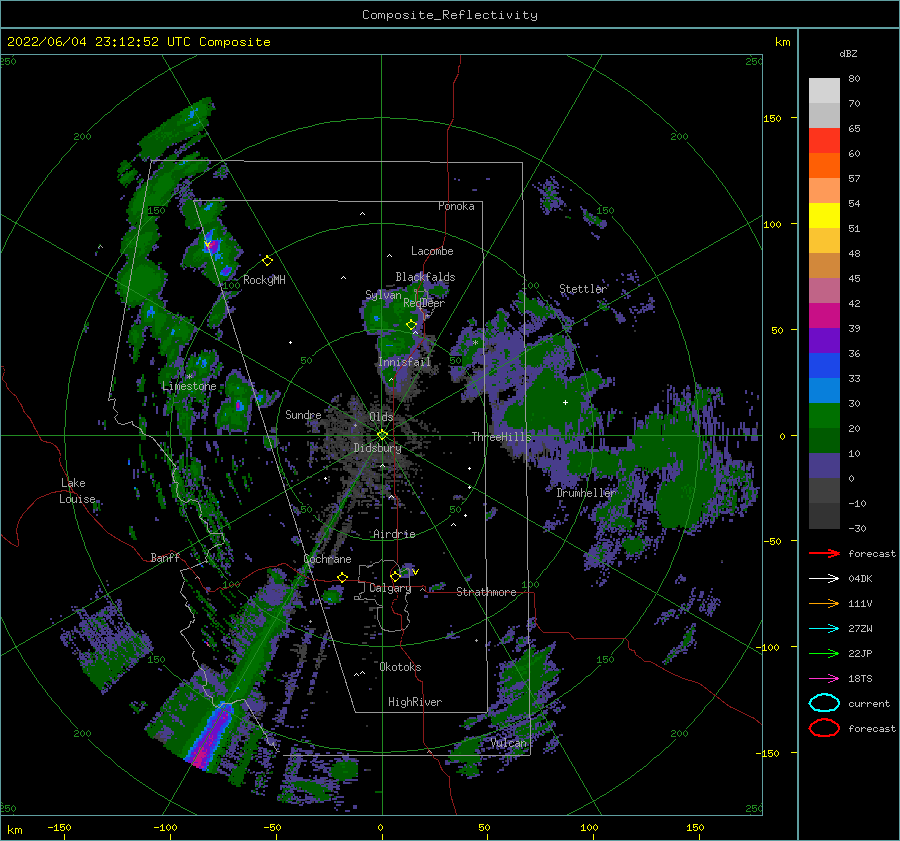Click the magenta echo at the southwest beam edge
The height and width of the screenshot is (841, 900).
tap(200, 756)
